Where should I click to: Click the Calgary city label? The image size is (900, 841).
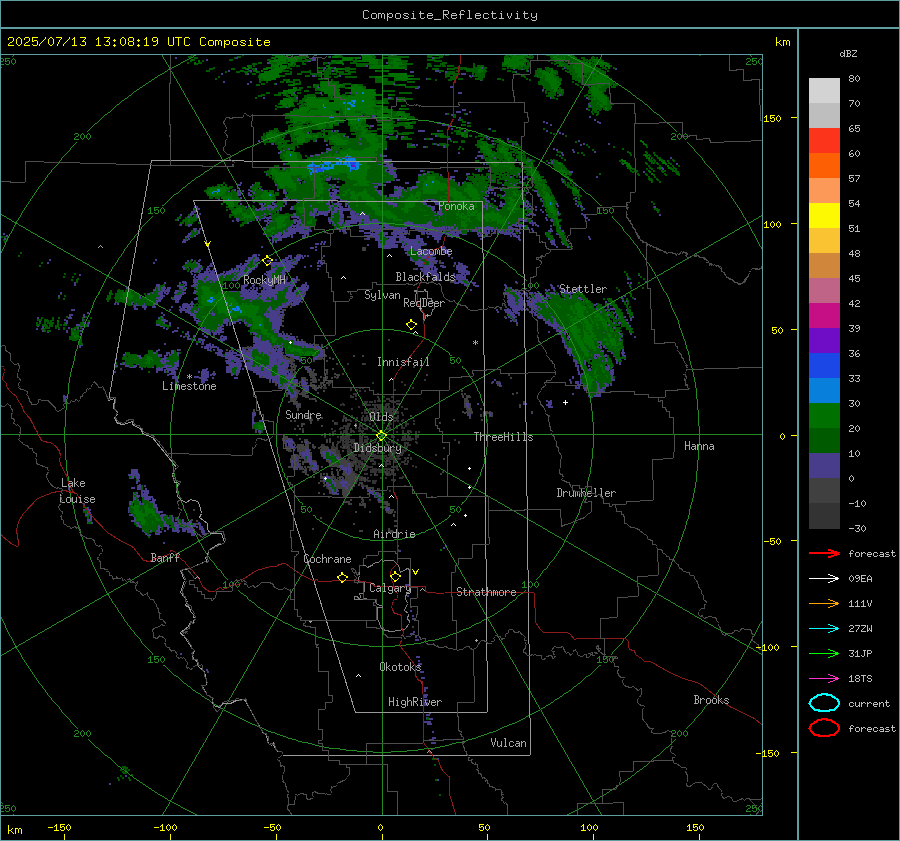click(390, 588)
